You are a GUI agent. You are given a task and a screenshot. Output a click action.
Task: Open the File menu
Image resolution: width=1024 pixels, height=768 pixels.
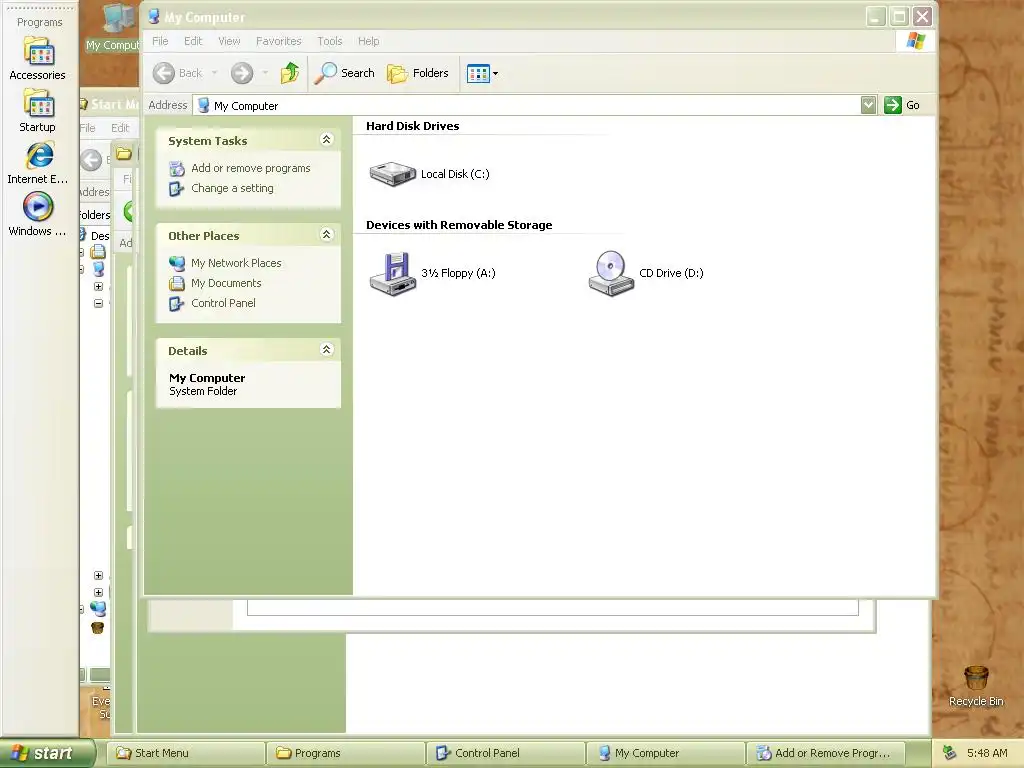160,41
